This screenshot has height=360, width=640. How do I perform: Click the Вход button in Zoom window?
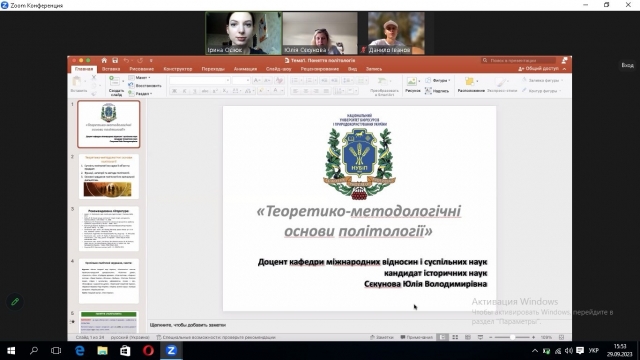pos(627,65)
